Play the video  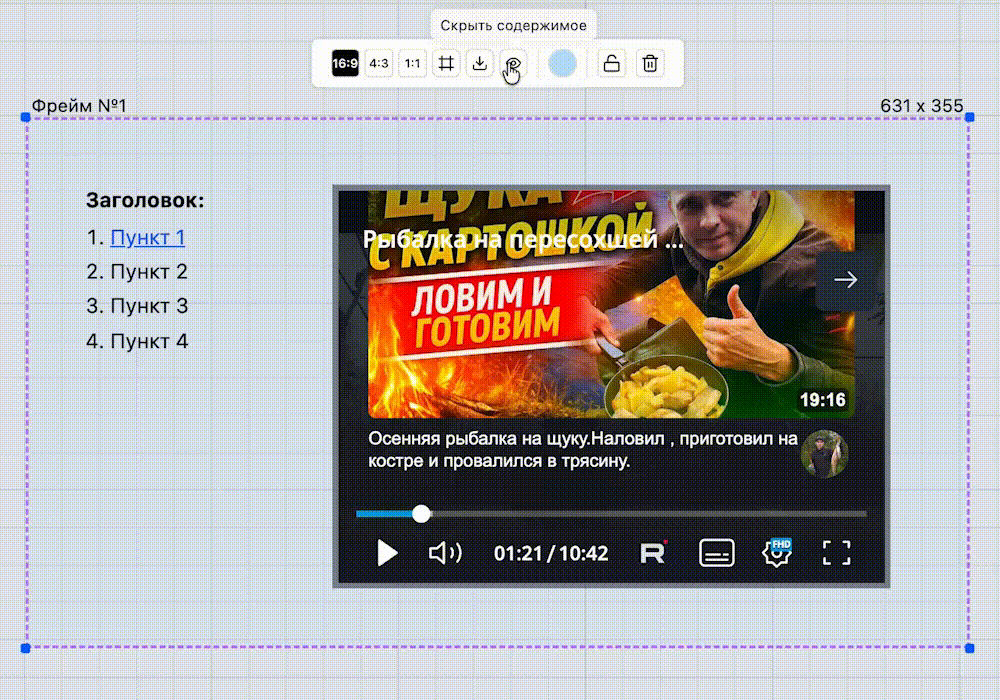coord(387,553)
